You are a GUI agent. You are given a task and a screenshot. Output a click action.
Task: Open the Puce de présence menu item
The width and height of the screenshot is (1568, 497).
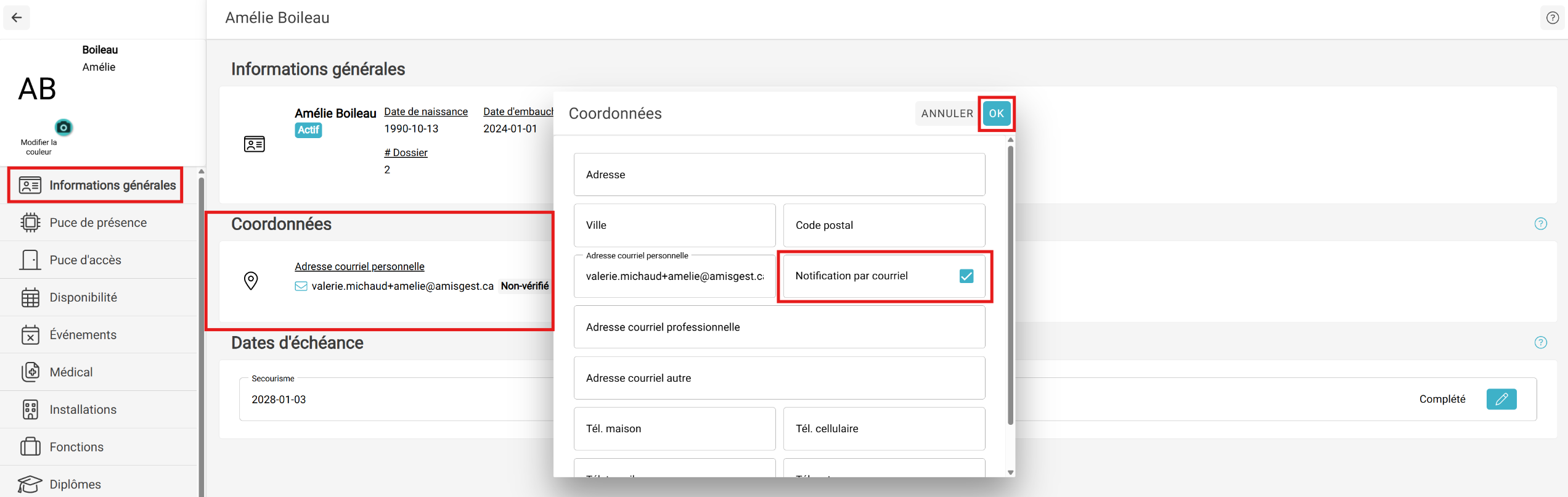(98, 223)
